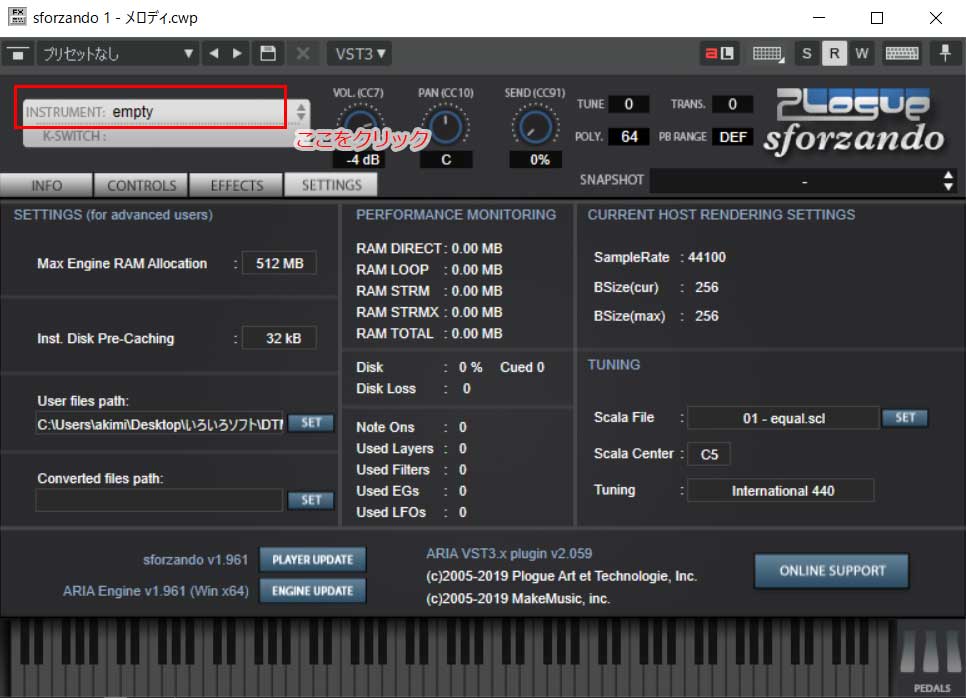This screenshot has width=966, height=698.
Task: Click the ACT learn (aL) icon
Action: (x=720, y=53)
